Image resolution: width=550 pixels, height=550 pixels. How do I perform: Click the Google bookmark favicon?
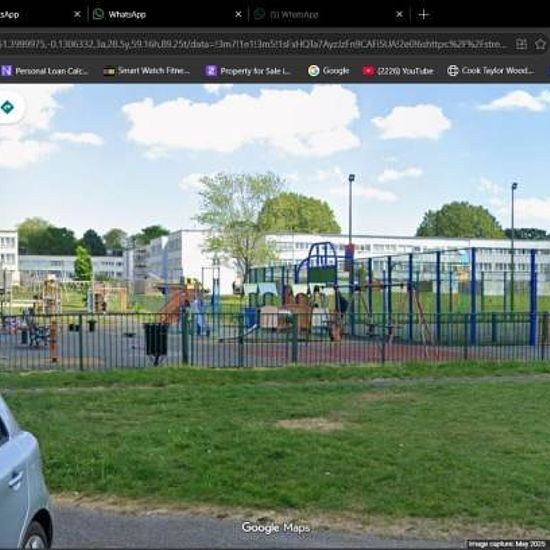click(314, 71)
